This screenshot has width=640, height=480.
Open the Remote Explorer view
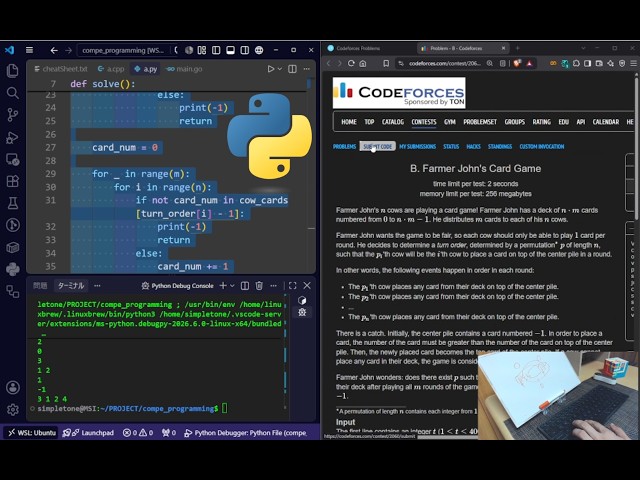tap(13, 159)
